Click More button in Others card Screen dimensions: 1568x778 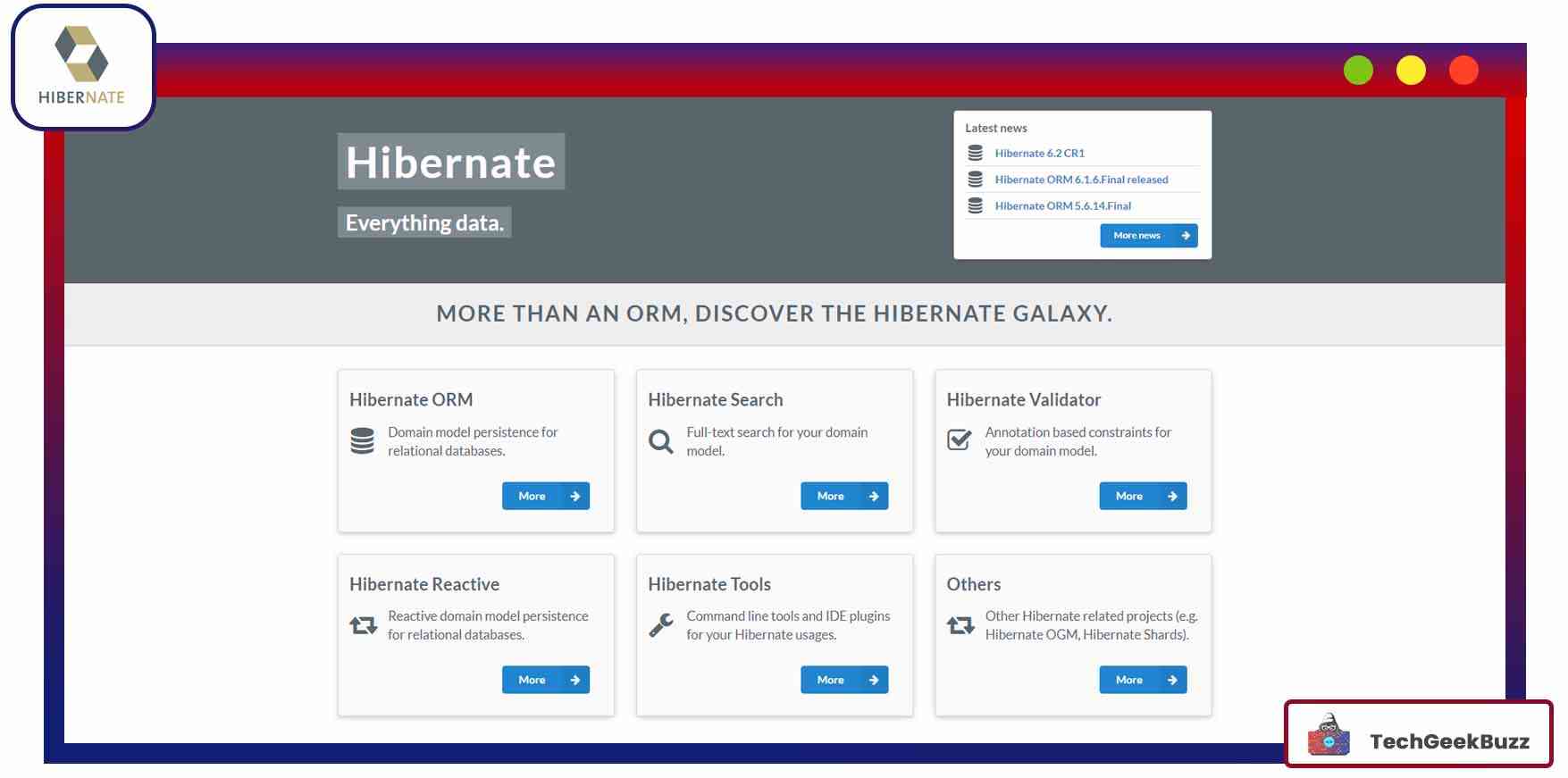[x=1142, y=681]
